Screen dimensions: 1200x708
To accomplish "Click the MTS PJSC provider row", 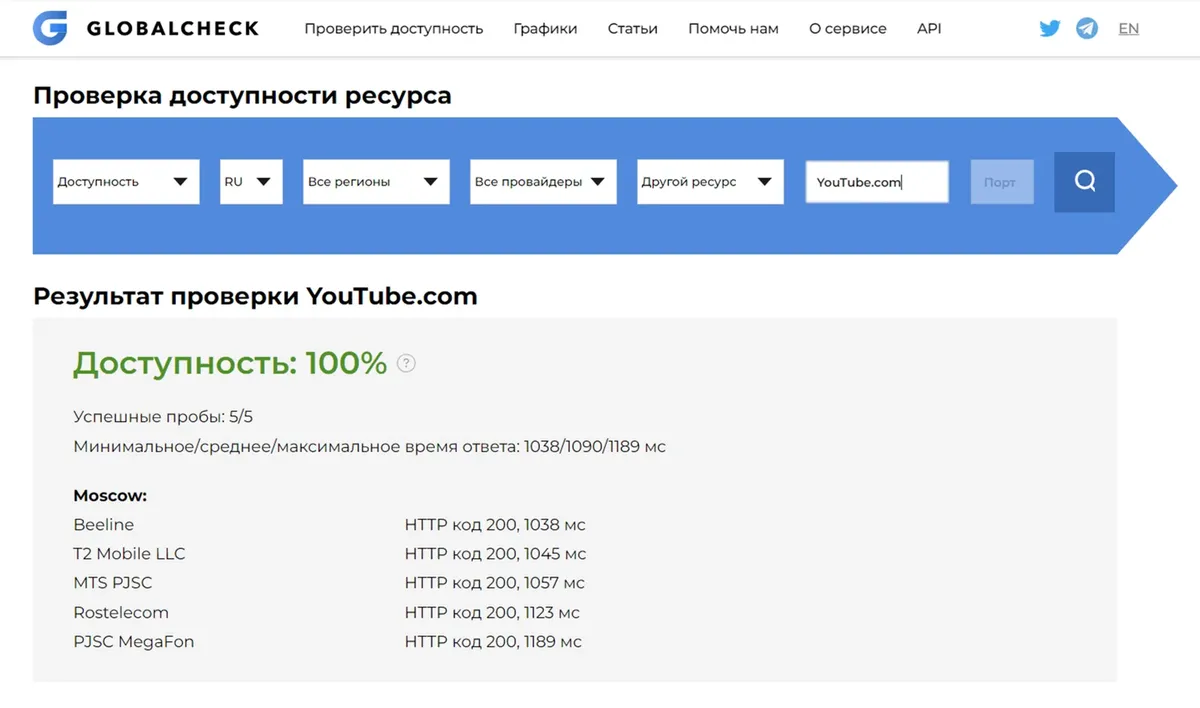I will (x=113, y=582).
